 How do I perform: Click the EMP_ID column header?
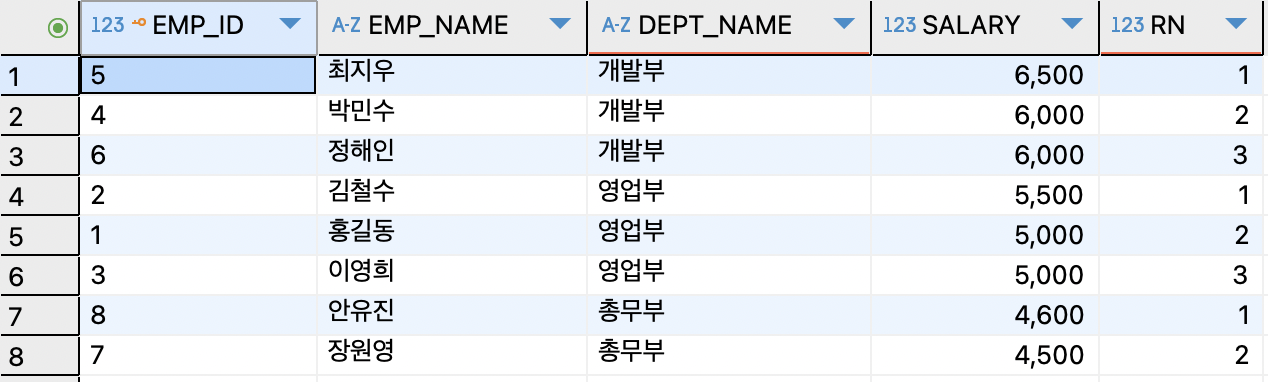click(198, 27)
